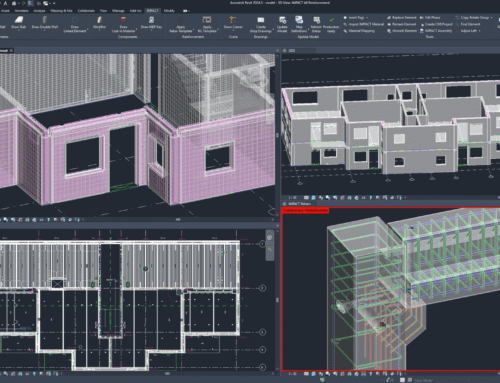Expand the Adjust Left dropdown
This screenshot has width=500, height=383.
tap(479, 31)
